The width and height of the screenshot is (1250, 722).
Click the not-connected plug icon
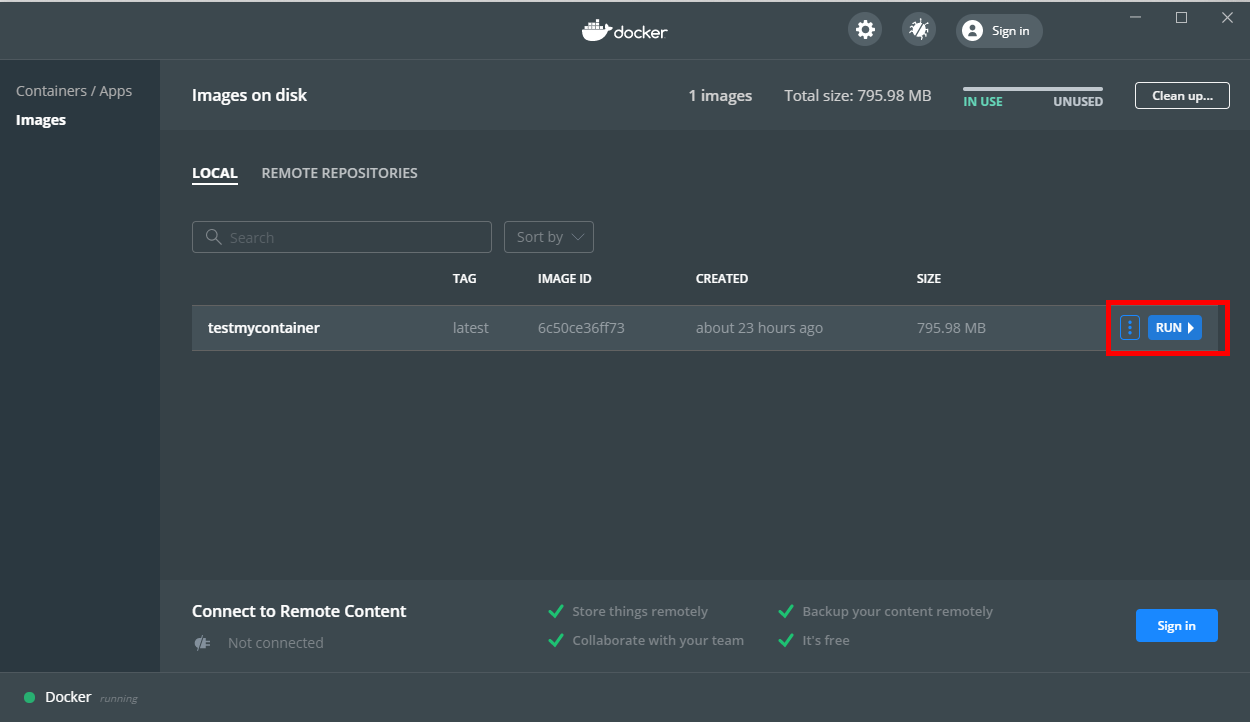(x=202, y=643)
